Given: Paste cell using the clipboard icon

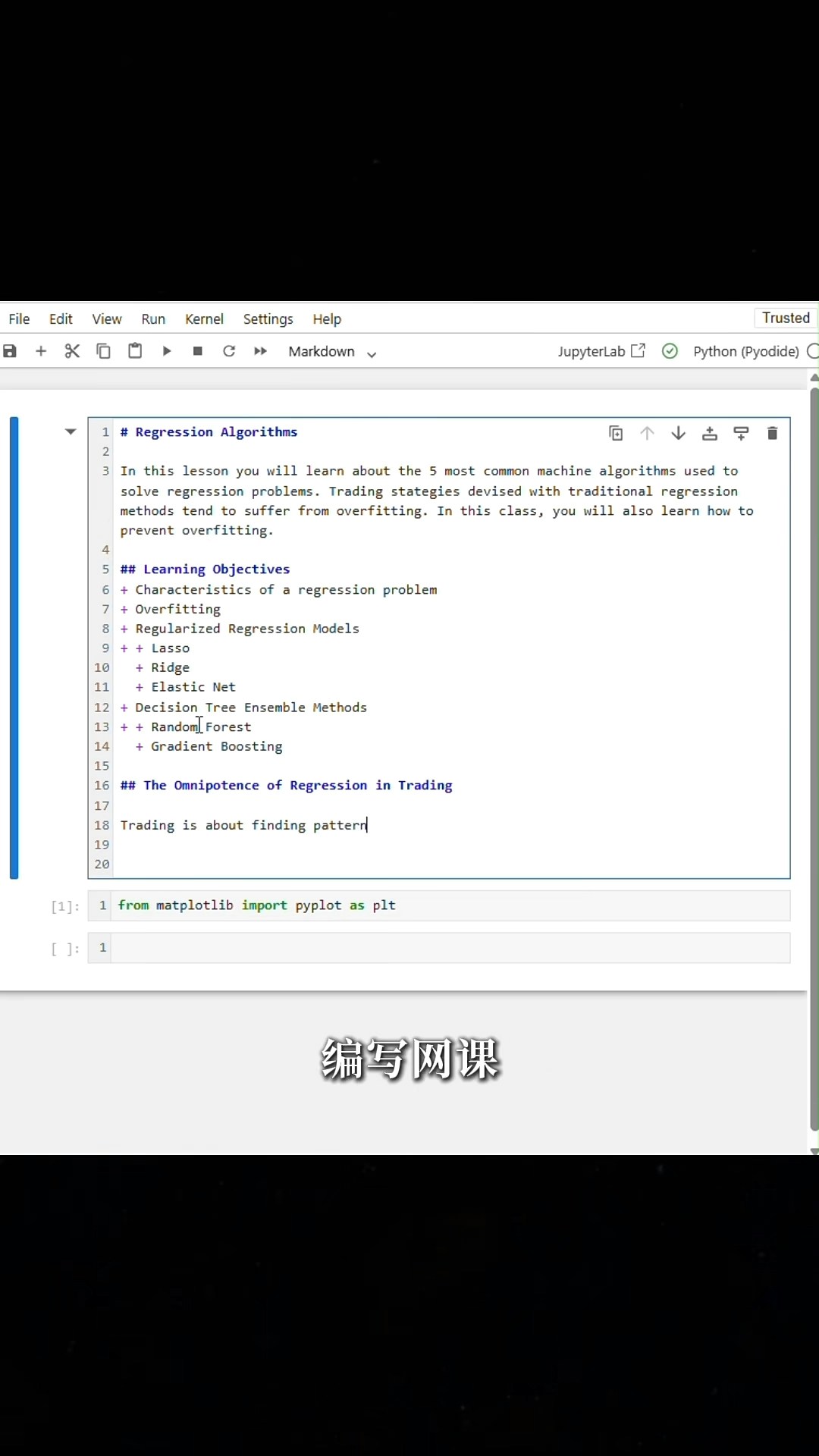Looking at the screenshot, I should [x=135, y=351].
